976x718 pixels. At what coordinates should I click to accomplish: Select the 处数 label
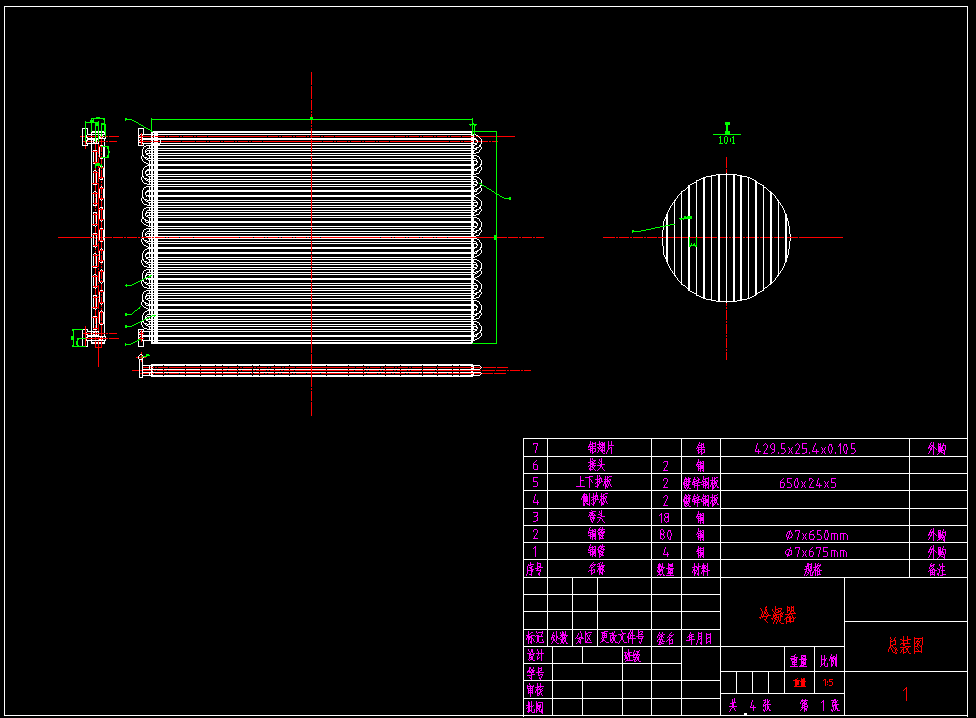coord(560,638)
